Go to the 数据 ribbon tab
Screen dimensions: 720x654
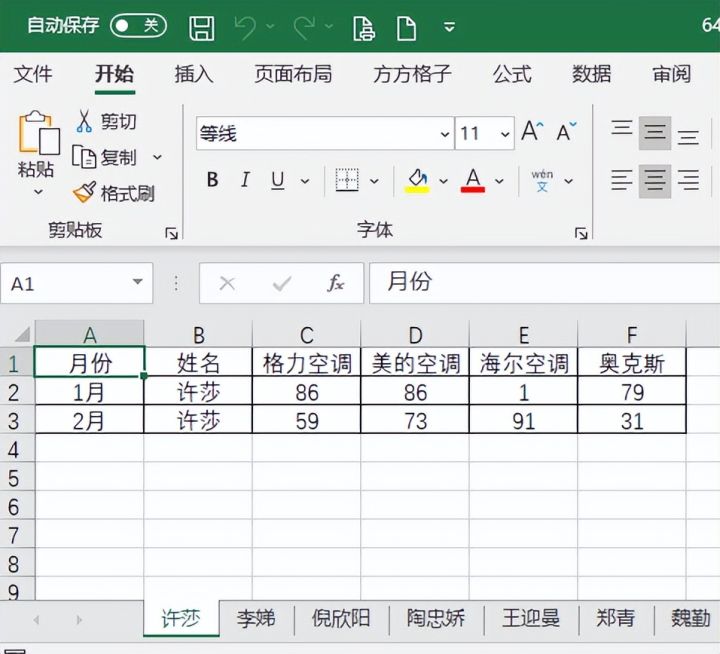[591, 74]
